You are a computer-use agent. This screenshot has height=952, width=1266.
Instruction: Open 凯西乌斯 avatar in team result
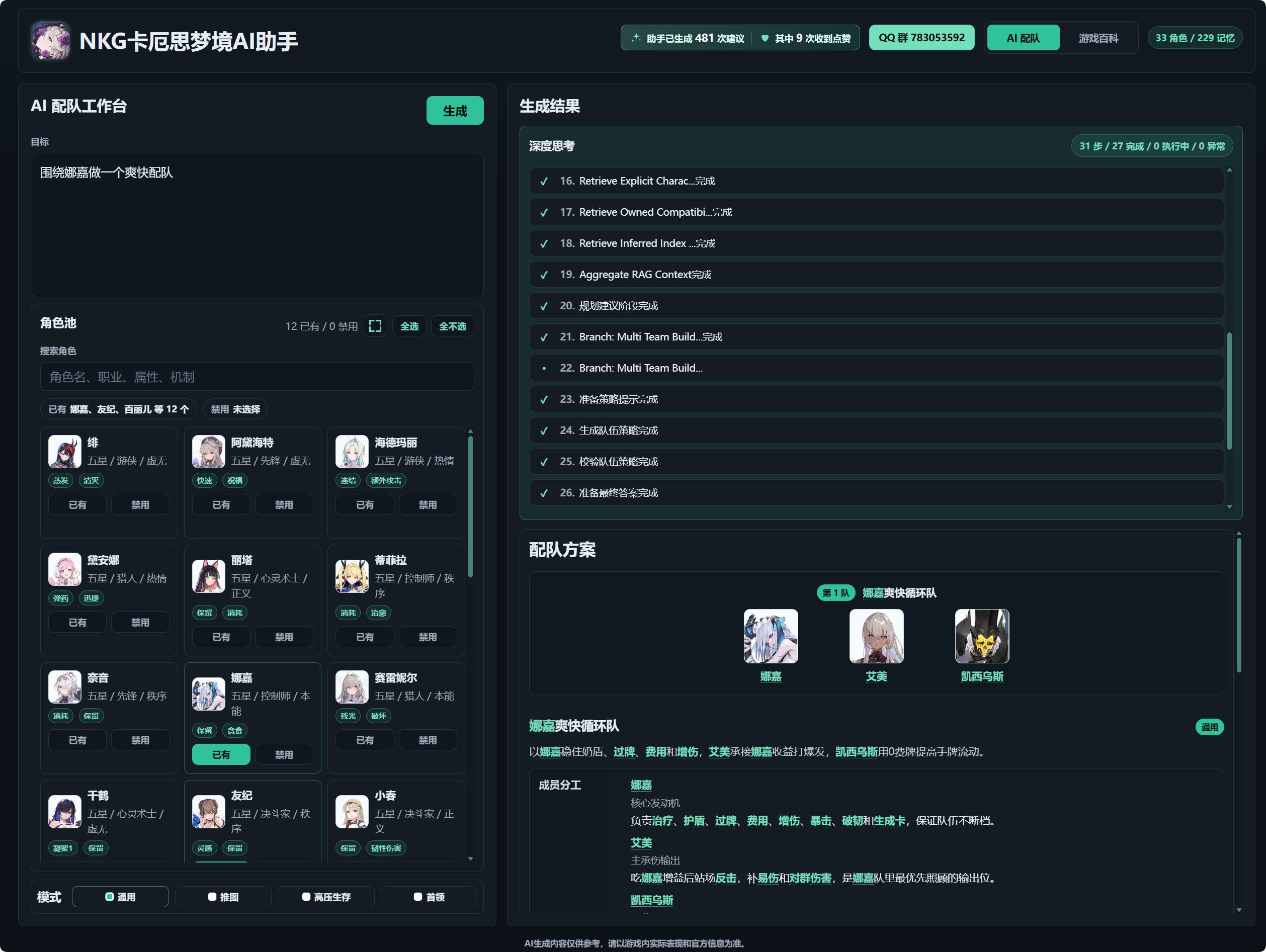[x=982, y=636]
